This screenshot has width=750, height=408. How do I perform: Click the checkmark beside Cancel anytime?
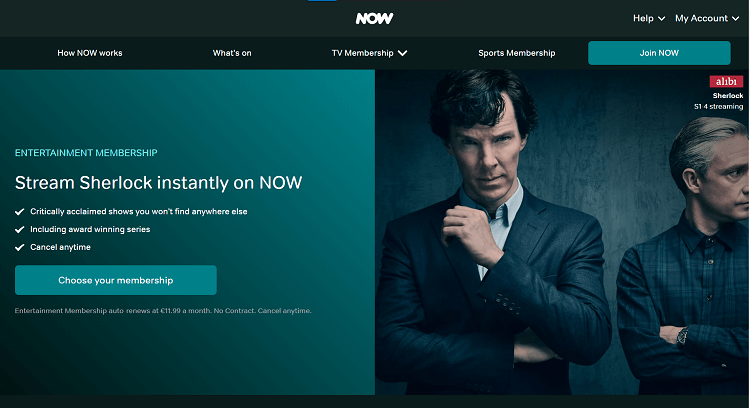coord(20,247)
